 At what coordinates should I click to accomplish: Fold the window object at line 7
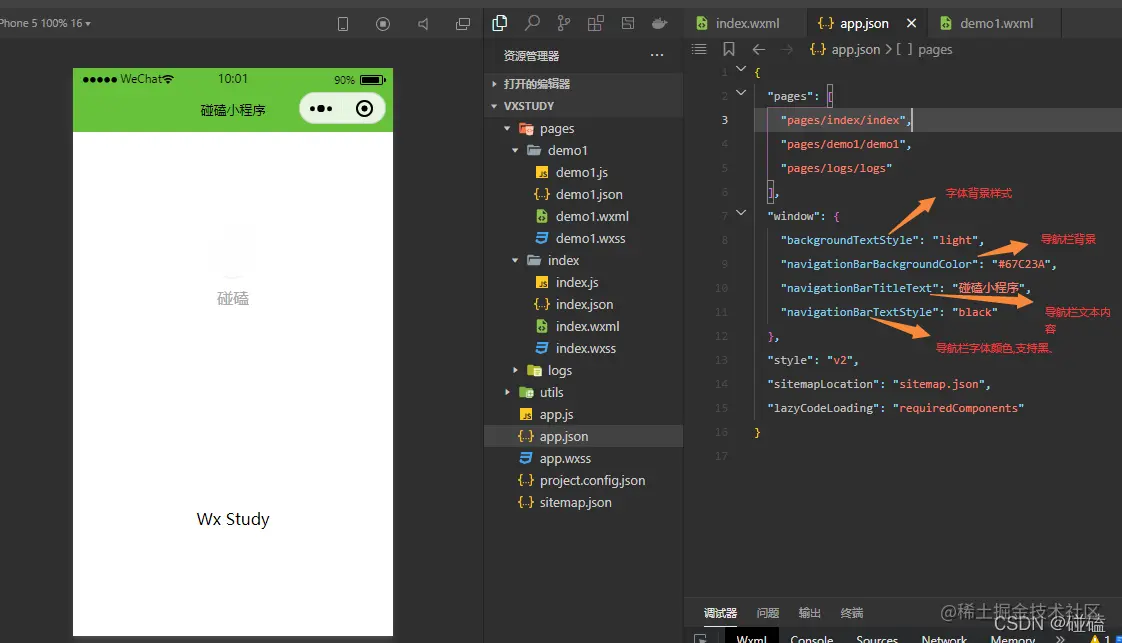pos(741,213)
